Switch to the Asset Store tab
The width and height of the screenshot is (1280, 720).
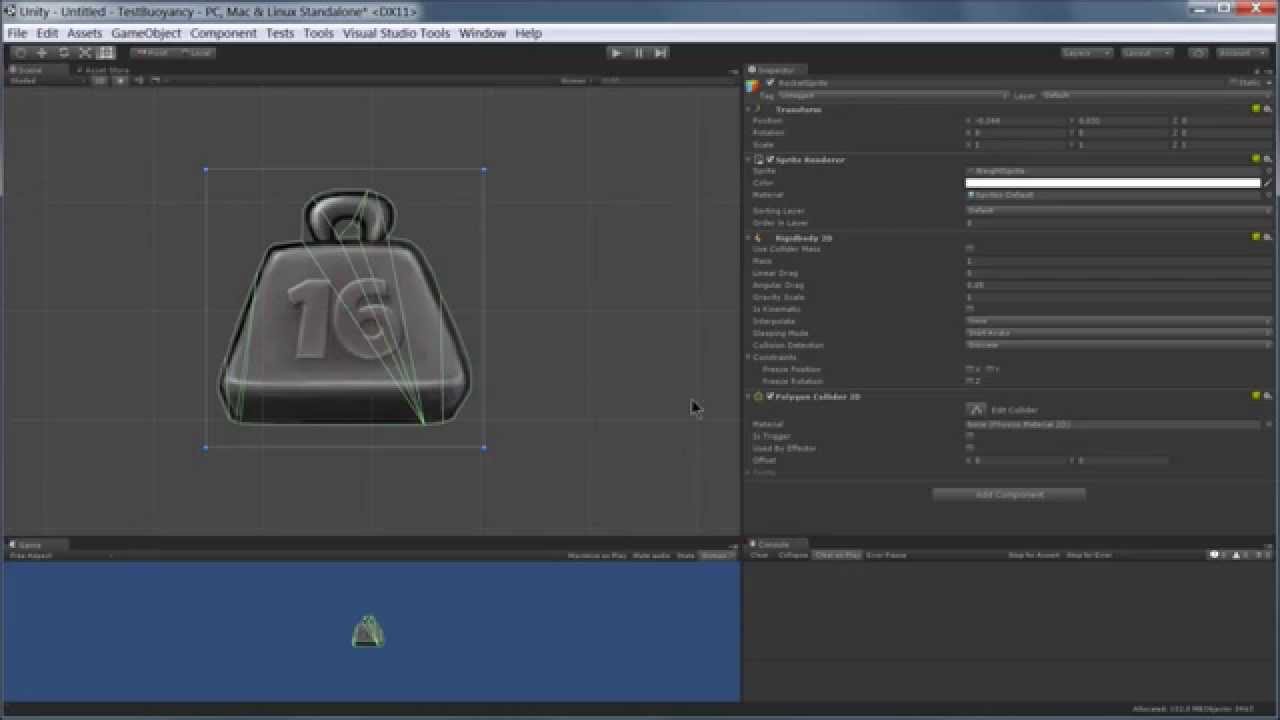(104, 70)
